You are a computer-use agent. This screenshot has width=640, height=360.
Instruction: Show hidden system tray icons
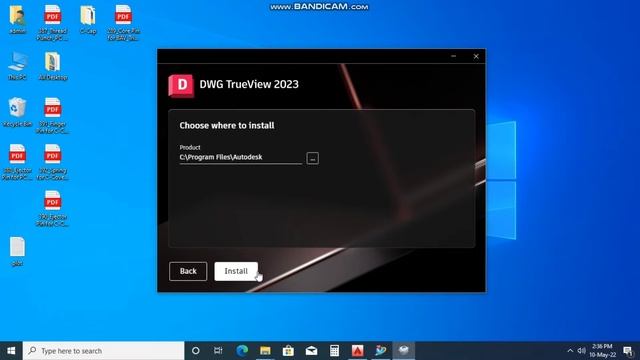pos(570,351)
